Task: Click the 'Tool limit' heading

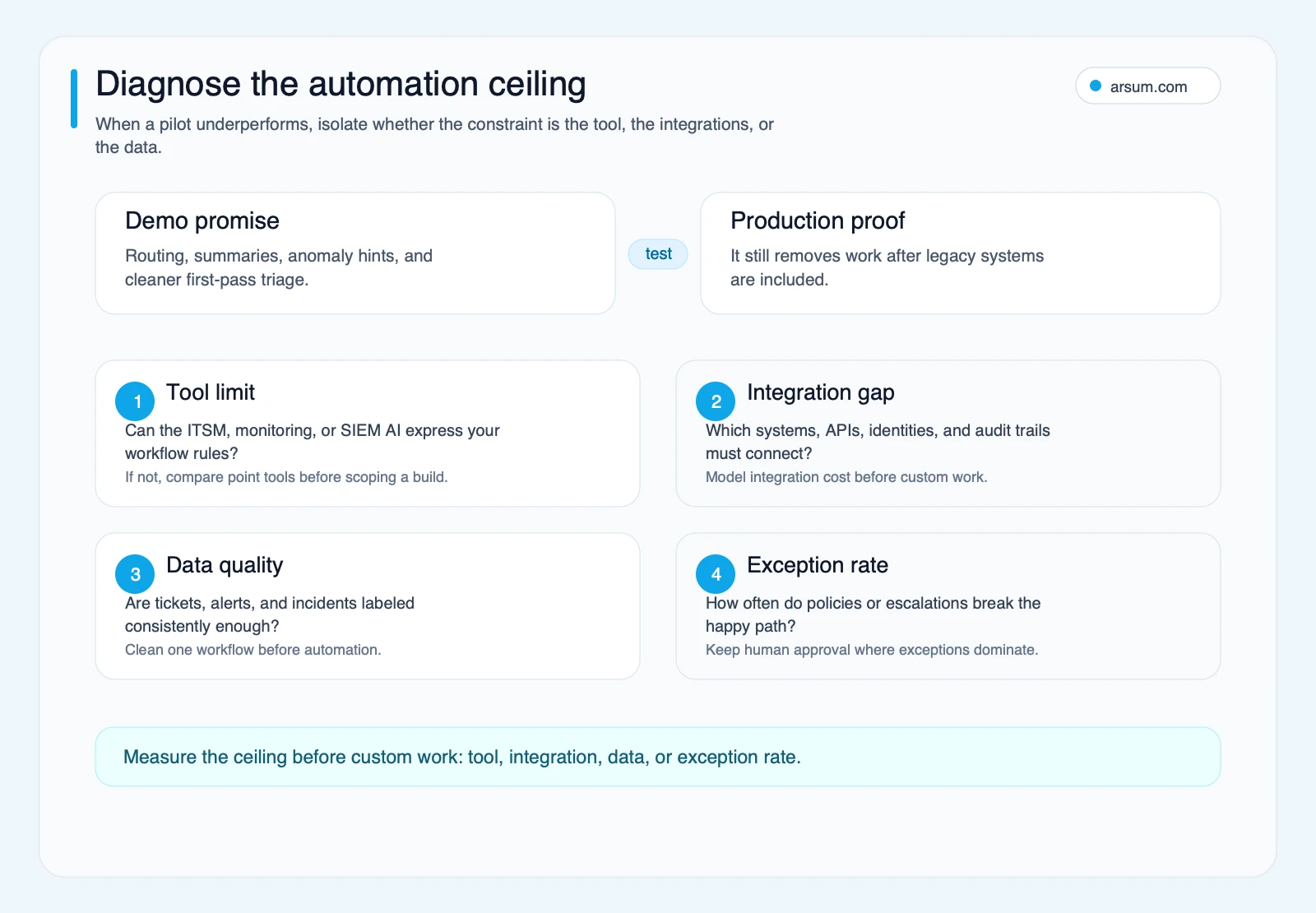Action: (x=211, y=392)
